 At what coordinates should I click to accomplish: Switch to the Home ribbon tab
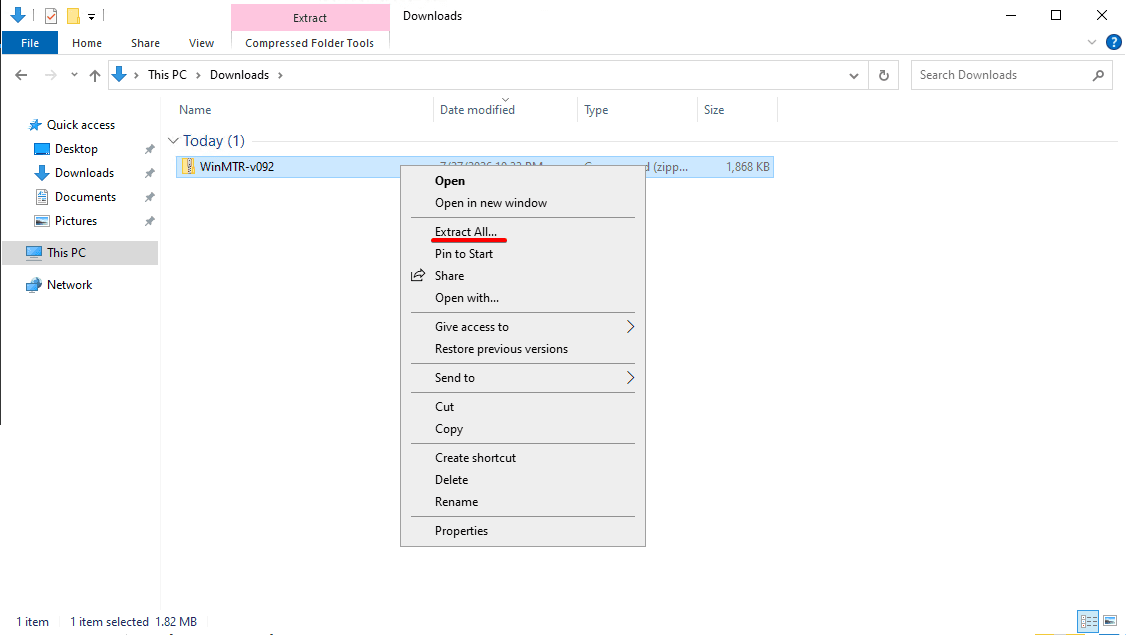pyautogui.click(x=87, y=43)
